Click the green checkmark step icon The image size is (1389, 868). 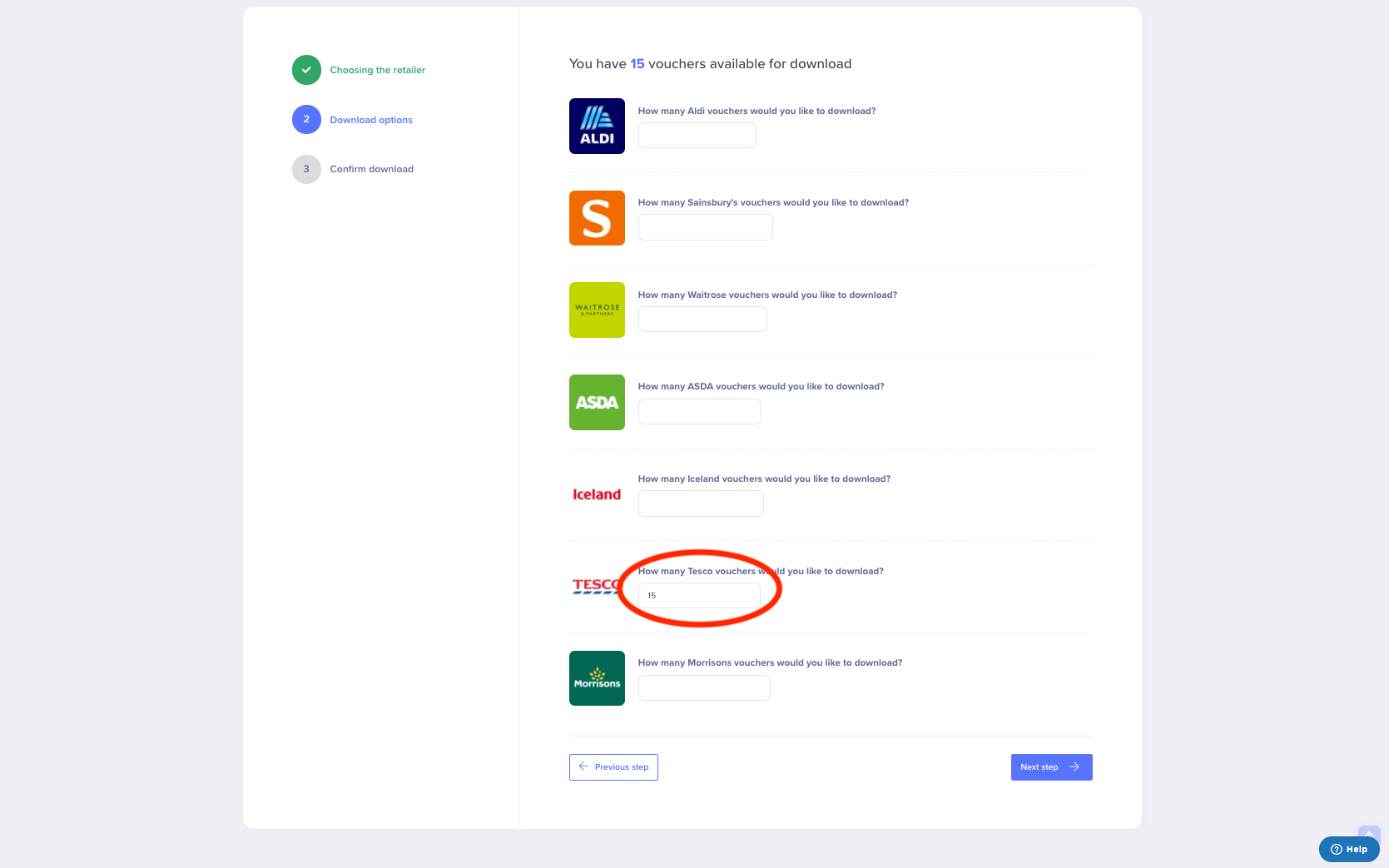[x=306, y=70]
